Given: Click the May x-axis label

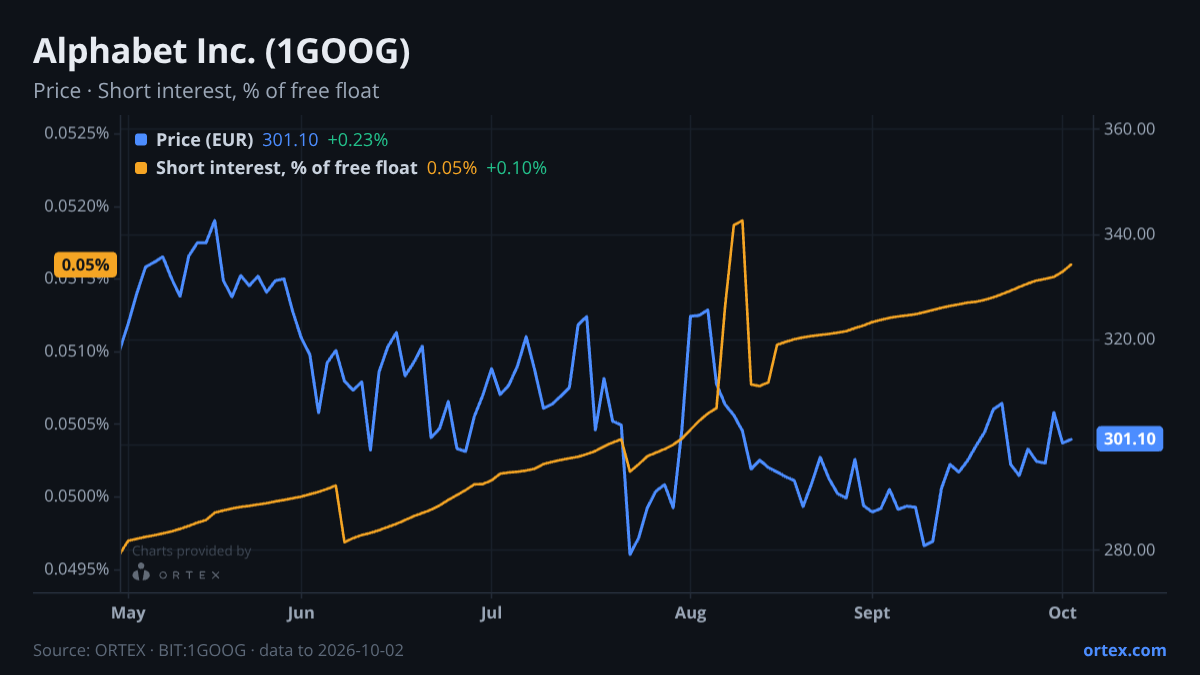Looking at the screenshot, I should click(x=130, y=611).
